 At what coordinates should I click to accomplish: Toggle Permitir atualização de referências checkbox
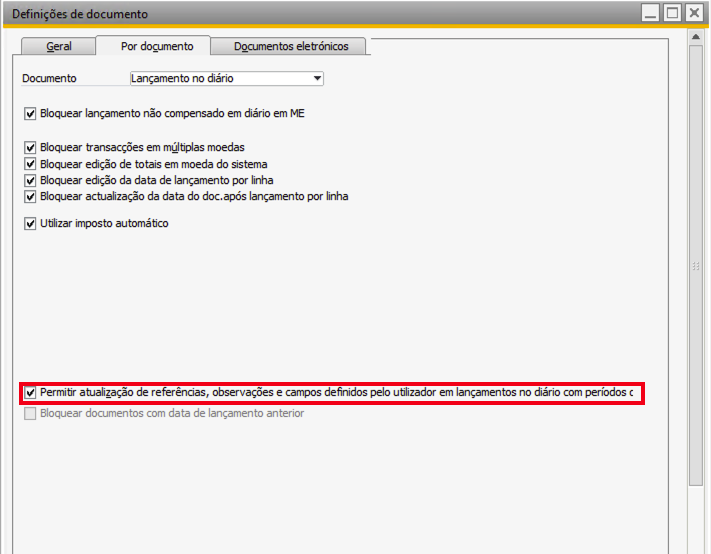pos(30,393)
